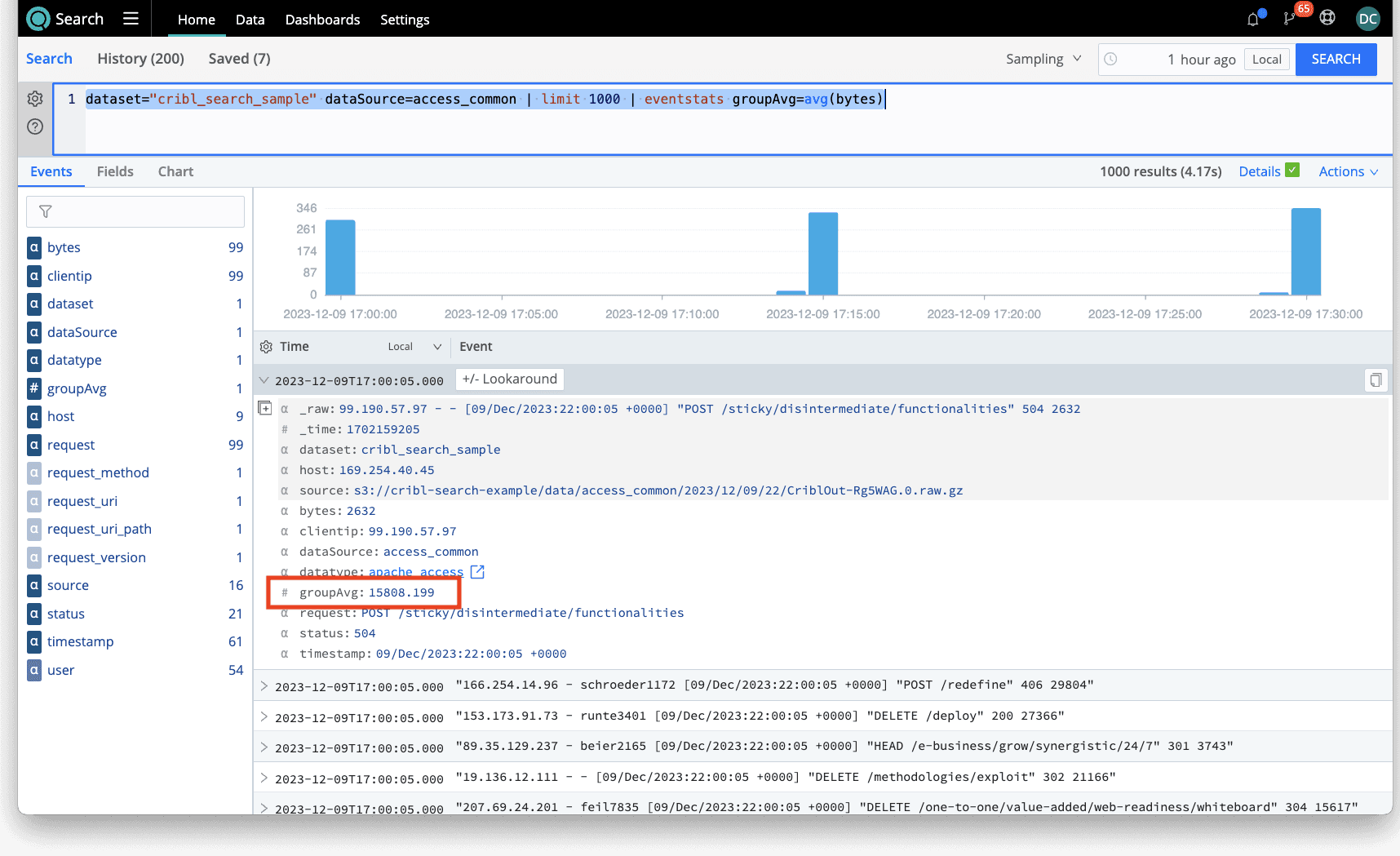This screenshot has height=856, width=1400.
Task: Select the Events tab
Action: coord(51,171)
